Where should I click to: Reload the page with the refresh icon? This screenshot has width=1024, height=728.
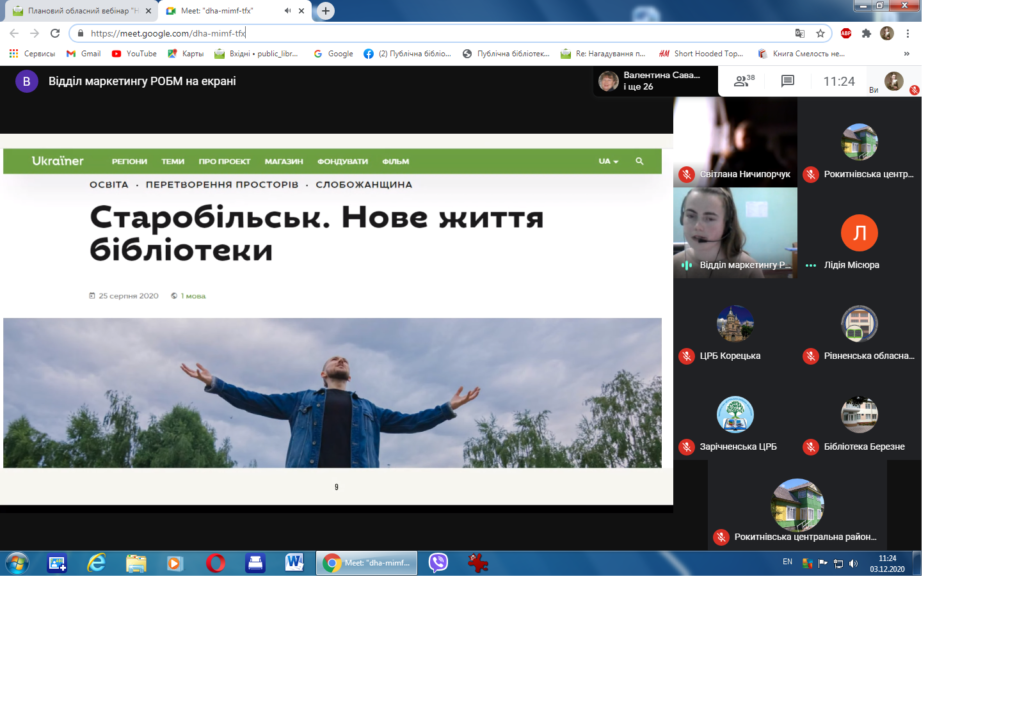pos(55,33)
